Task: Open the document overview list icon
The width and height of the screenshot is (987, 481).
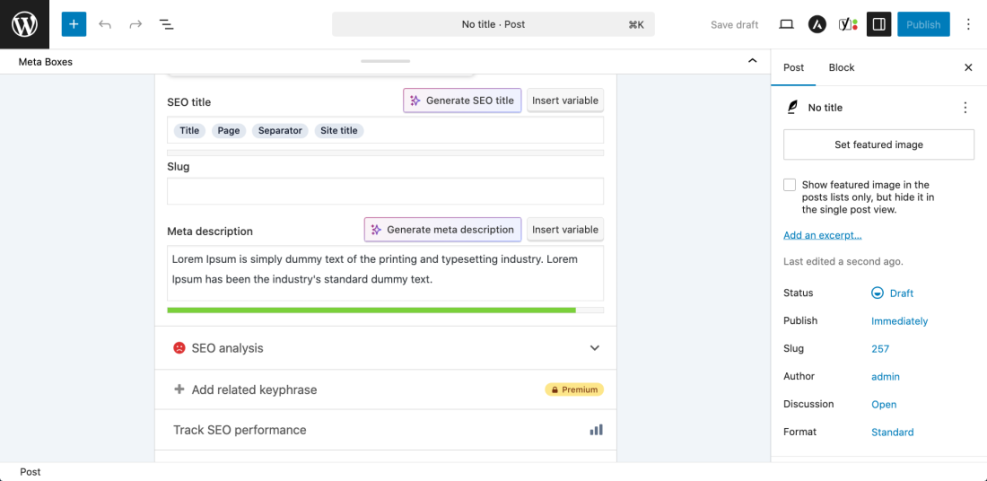Action: point(166,25)
